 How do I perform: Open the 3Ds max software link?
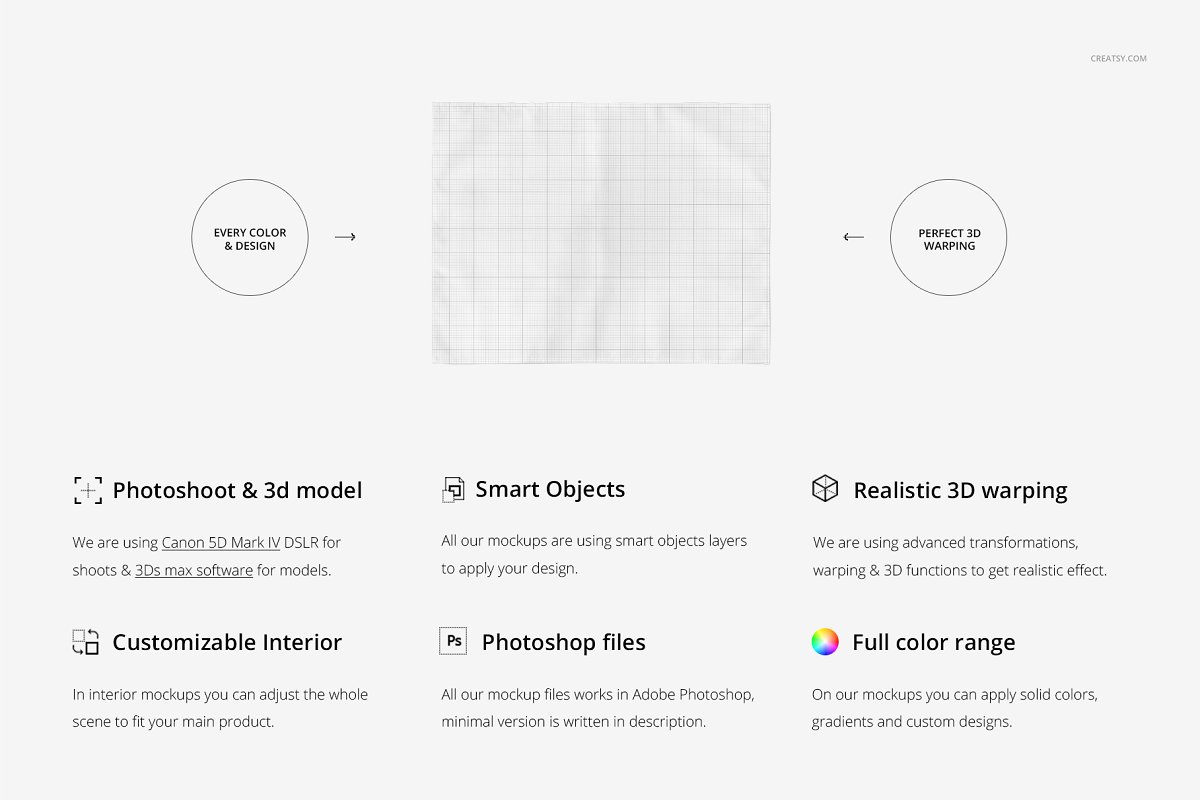[194, 570]
